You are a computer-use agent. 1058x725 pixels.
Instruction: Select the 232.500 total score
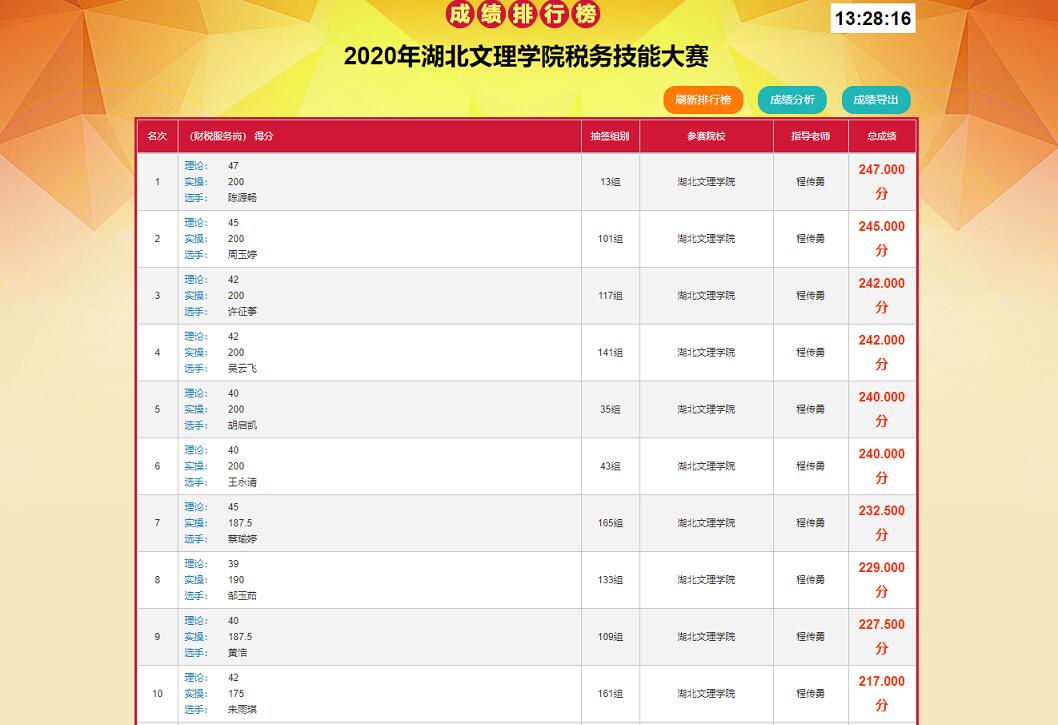[x=881, y=511]
